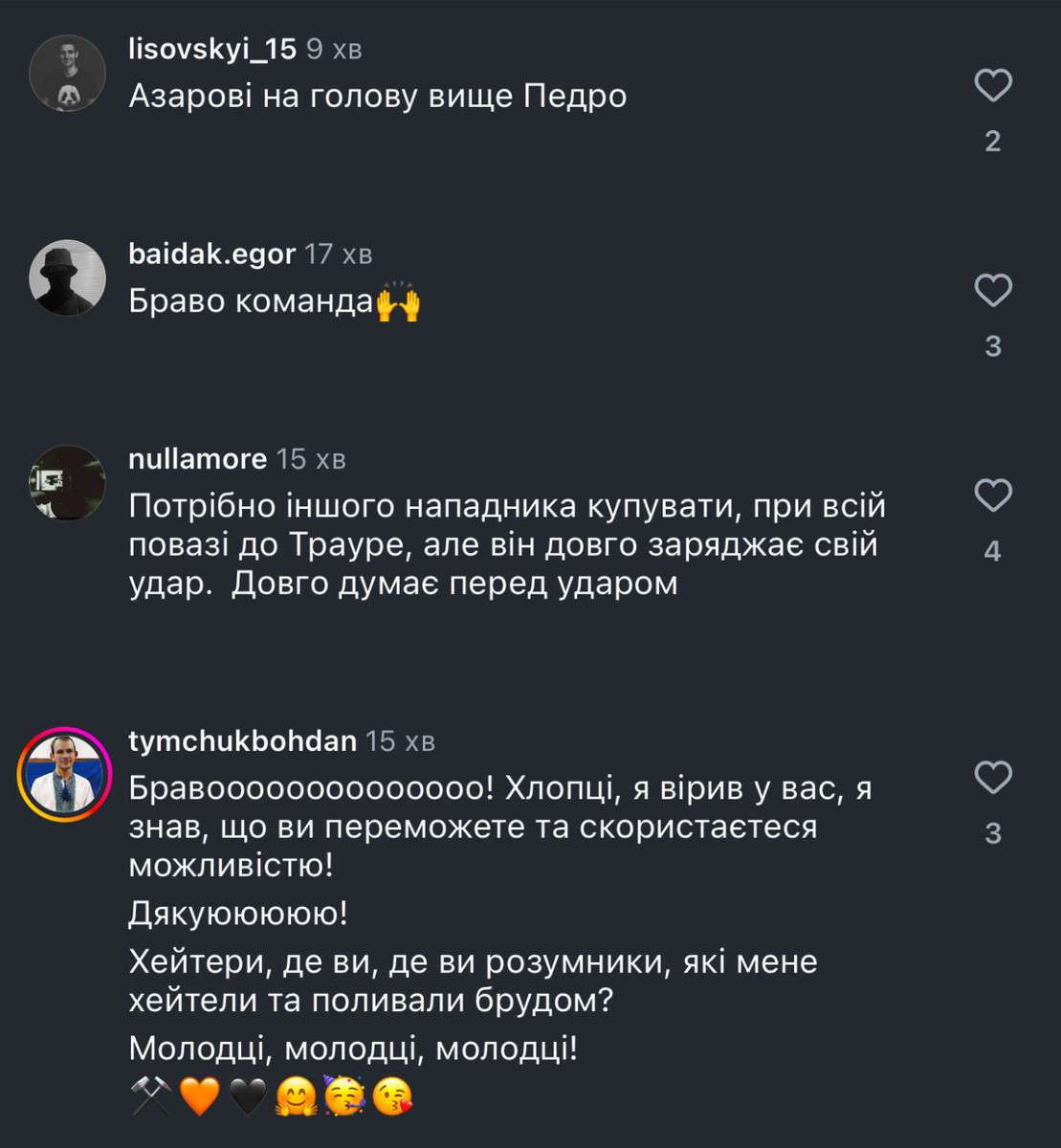Tap the orange heart emoji
The image size is (1061, 1148).
(200, 1096)
